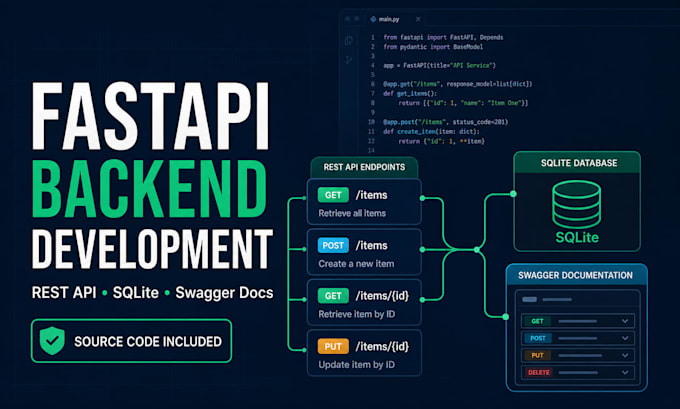
Task: Select the /items path in the POST endpoint card
Action: [x=372, y=245]
